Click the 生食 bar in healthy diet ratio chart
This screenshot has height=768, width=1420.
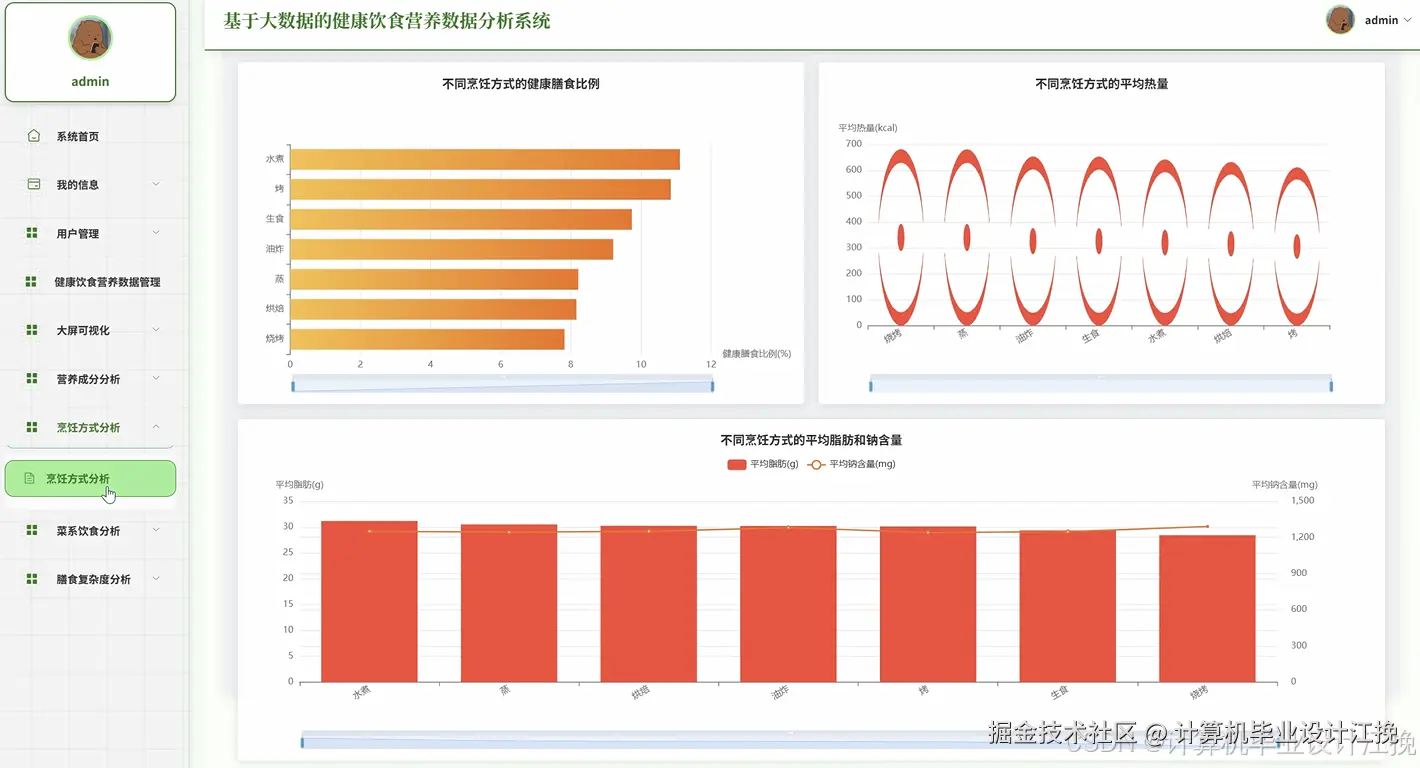pyautogui.click(x=461, y=219)
